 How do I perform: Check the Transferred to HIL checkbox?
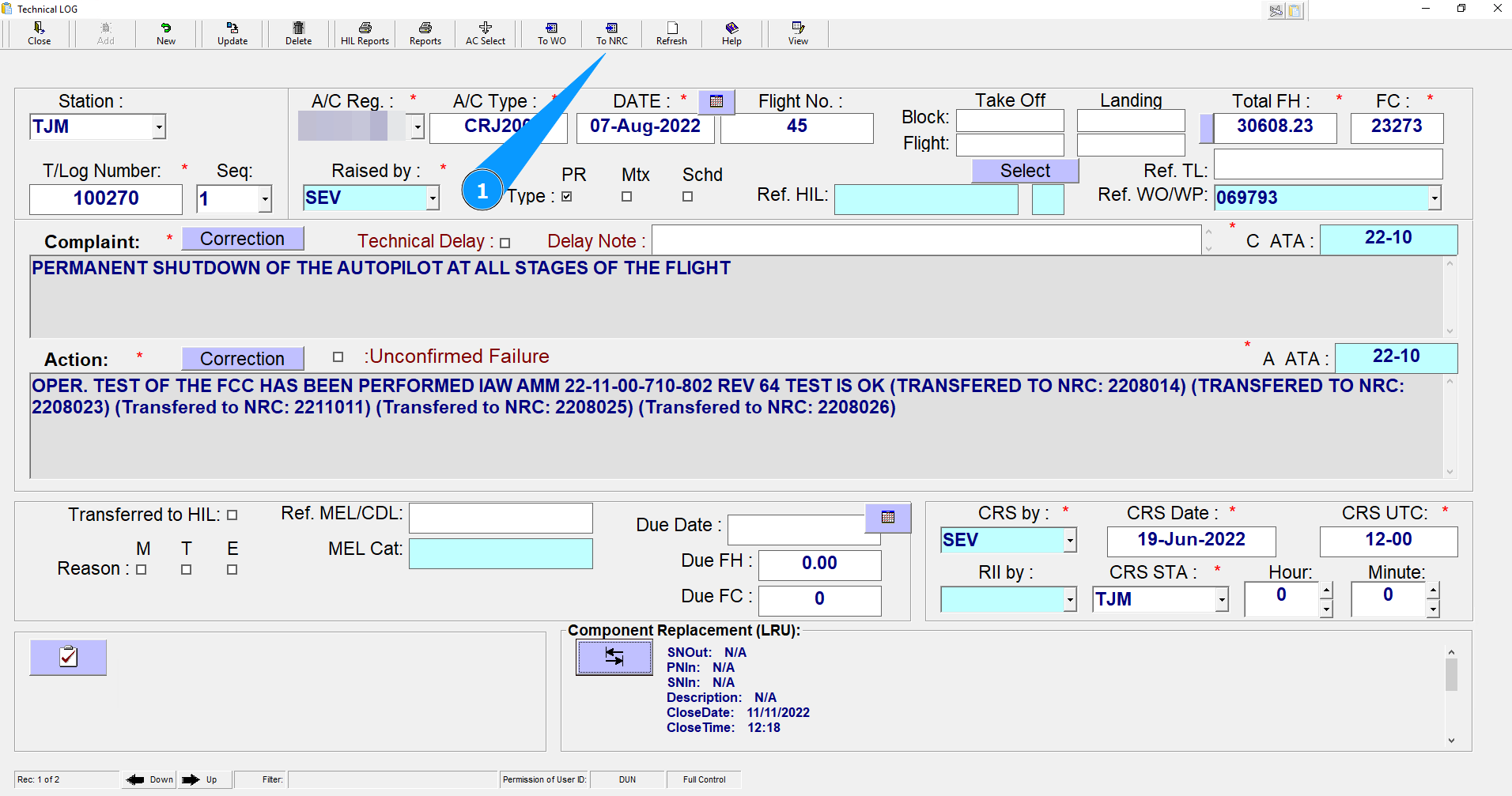[232, 515]
